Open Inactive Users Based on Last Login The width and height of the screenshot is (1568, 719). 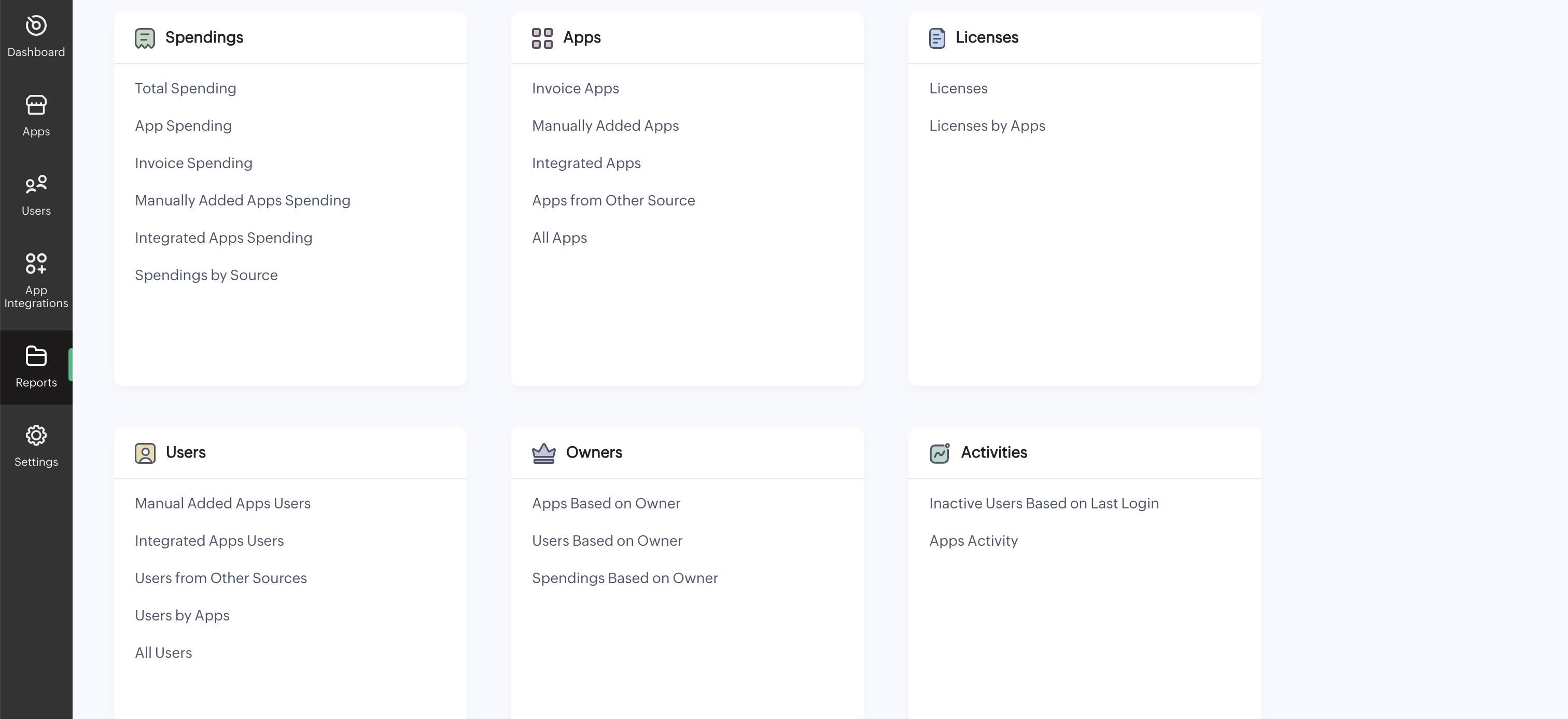(1043, 504)
